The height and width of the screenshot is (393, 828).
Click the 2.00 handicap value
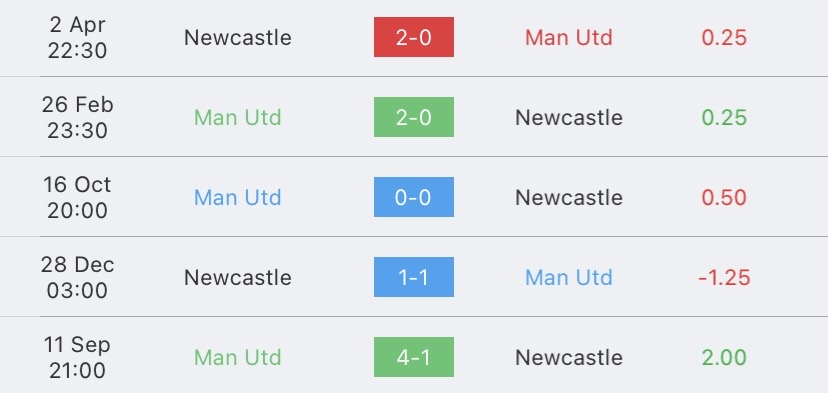[724, 358]
